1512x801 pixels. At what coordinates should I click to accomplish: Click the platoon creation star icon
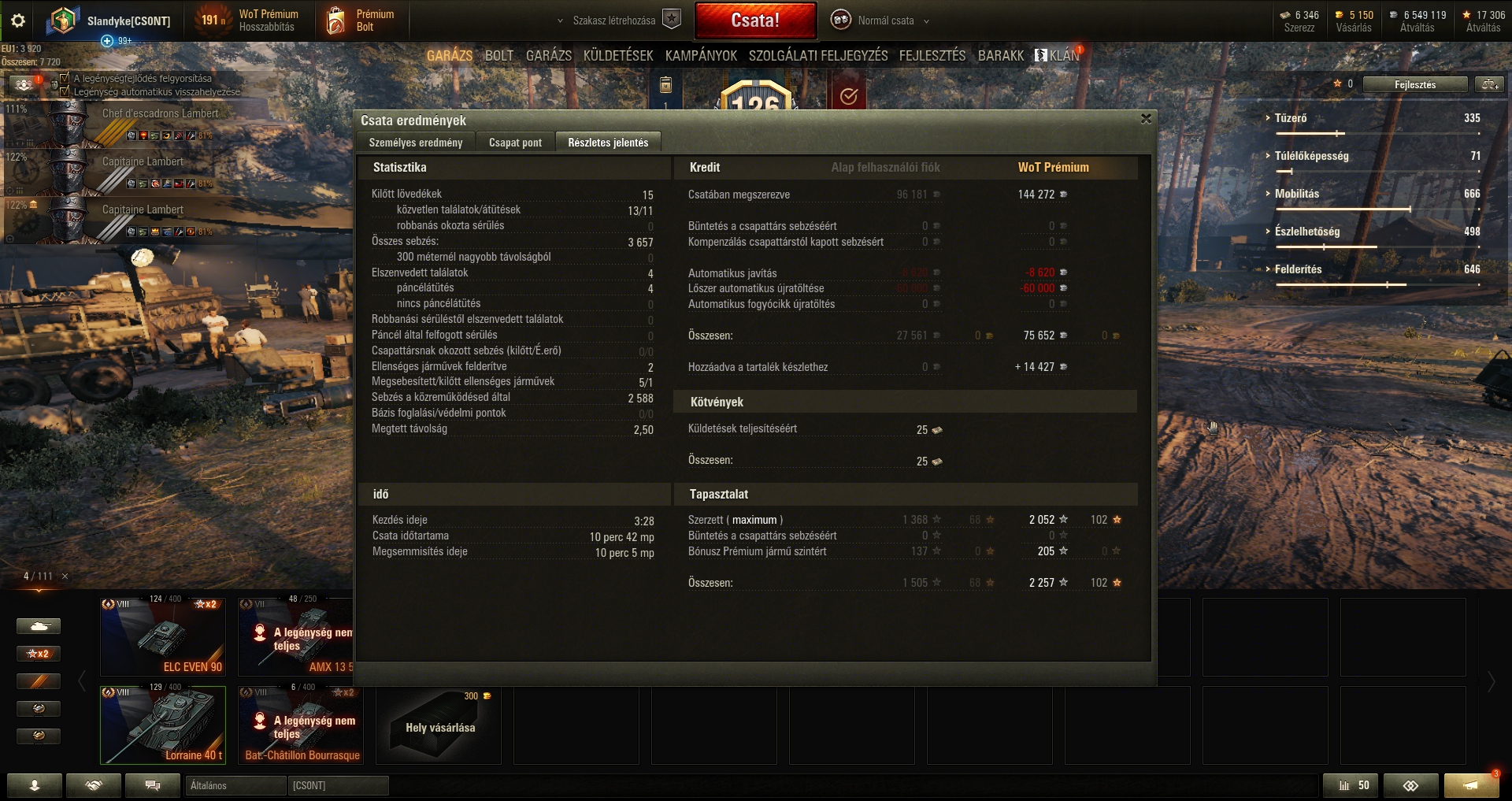point(672,20)
